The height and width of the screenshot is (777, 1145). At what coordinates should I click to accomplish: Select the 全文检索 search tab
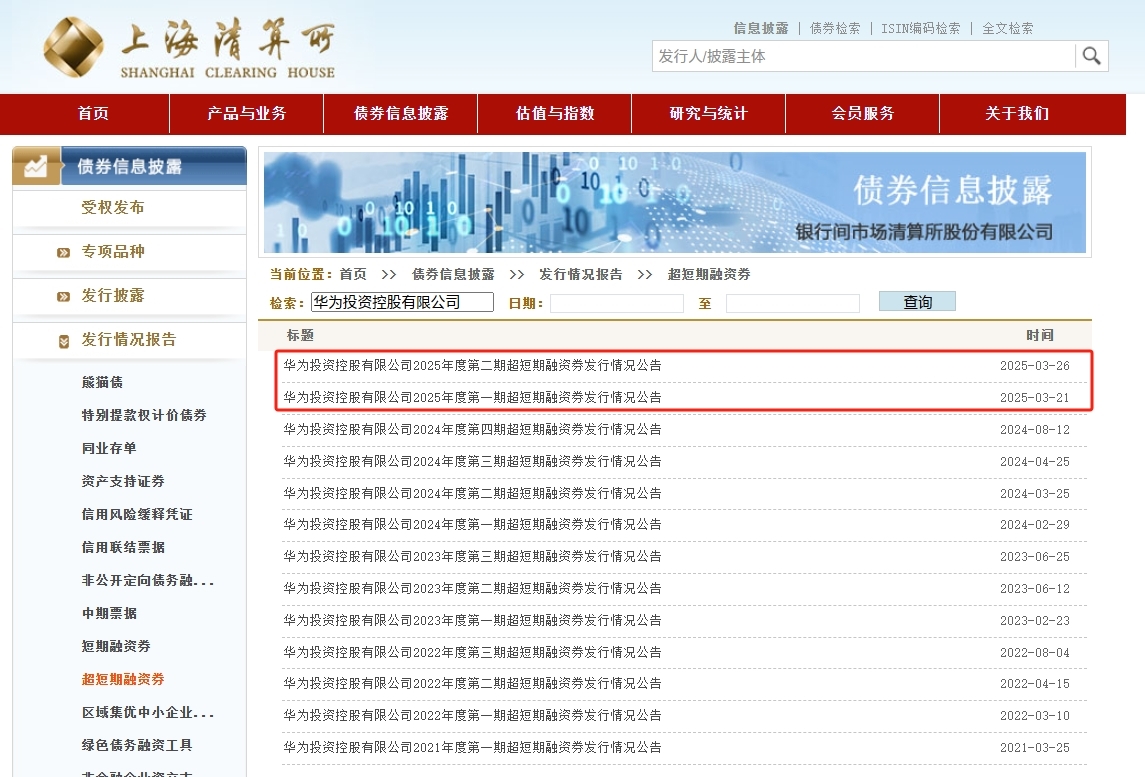1007,28
